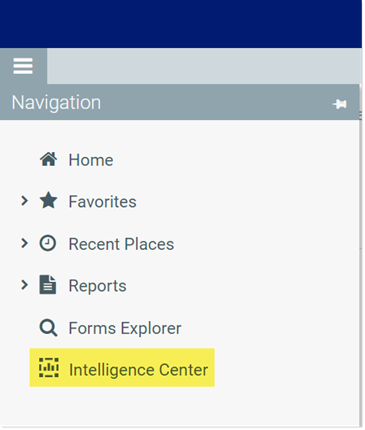Open Intelligence Center highlighted link
The image size is (365, 430).
tap(122, 368)
